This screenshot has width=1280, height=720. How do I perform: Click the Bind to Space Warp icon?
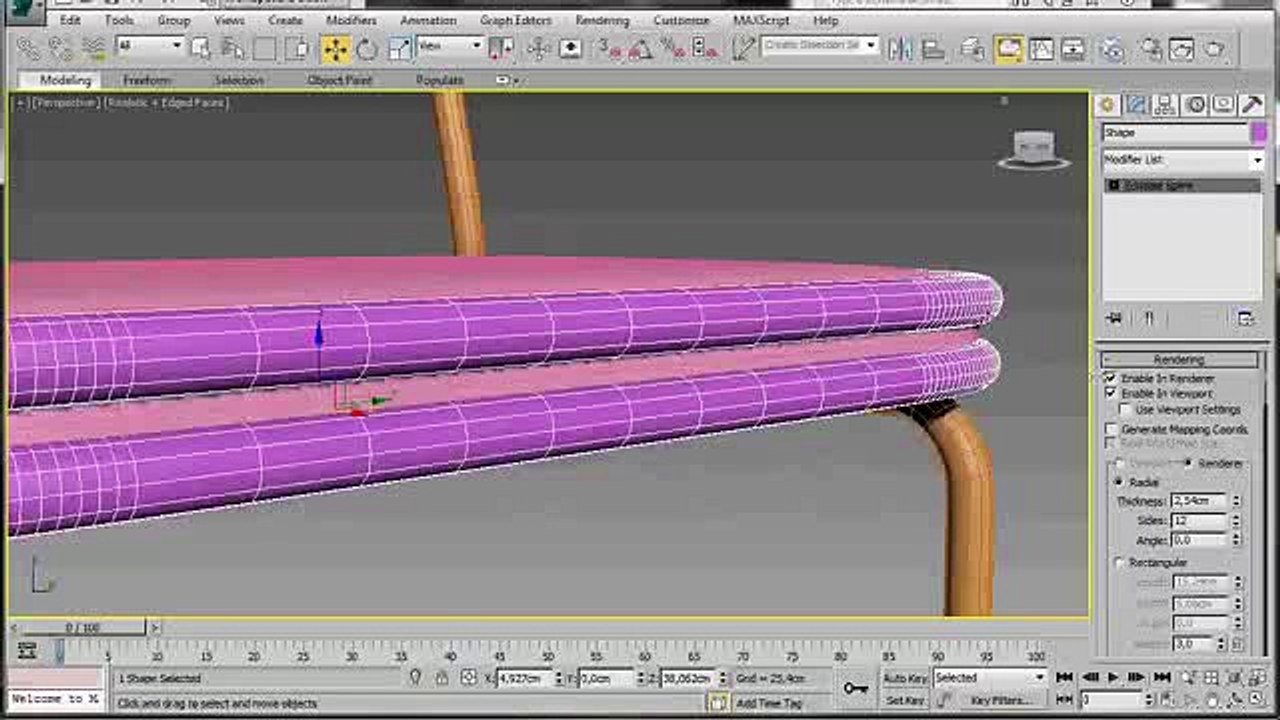(x=94, y=47)
